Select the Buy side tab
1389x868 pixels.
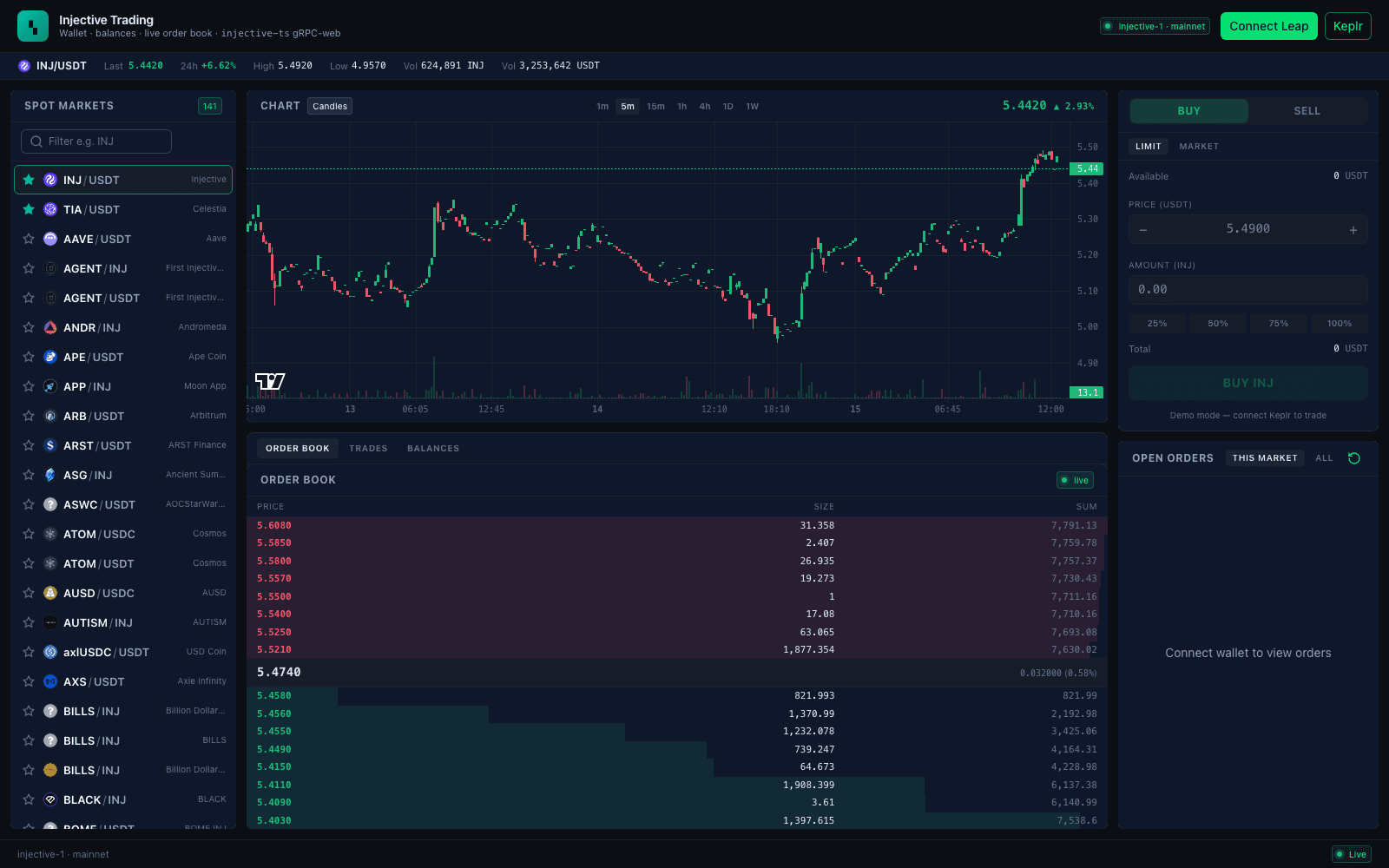tap(1189, 111)
